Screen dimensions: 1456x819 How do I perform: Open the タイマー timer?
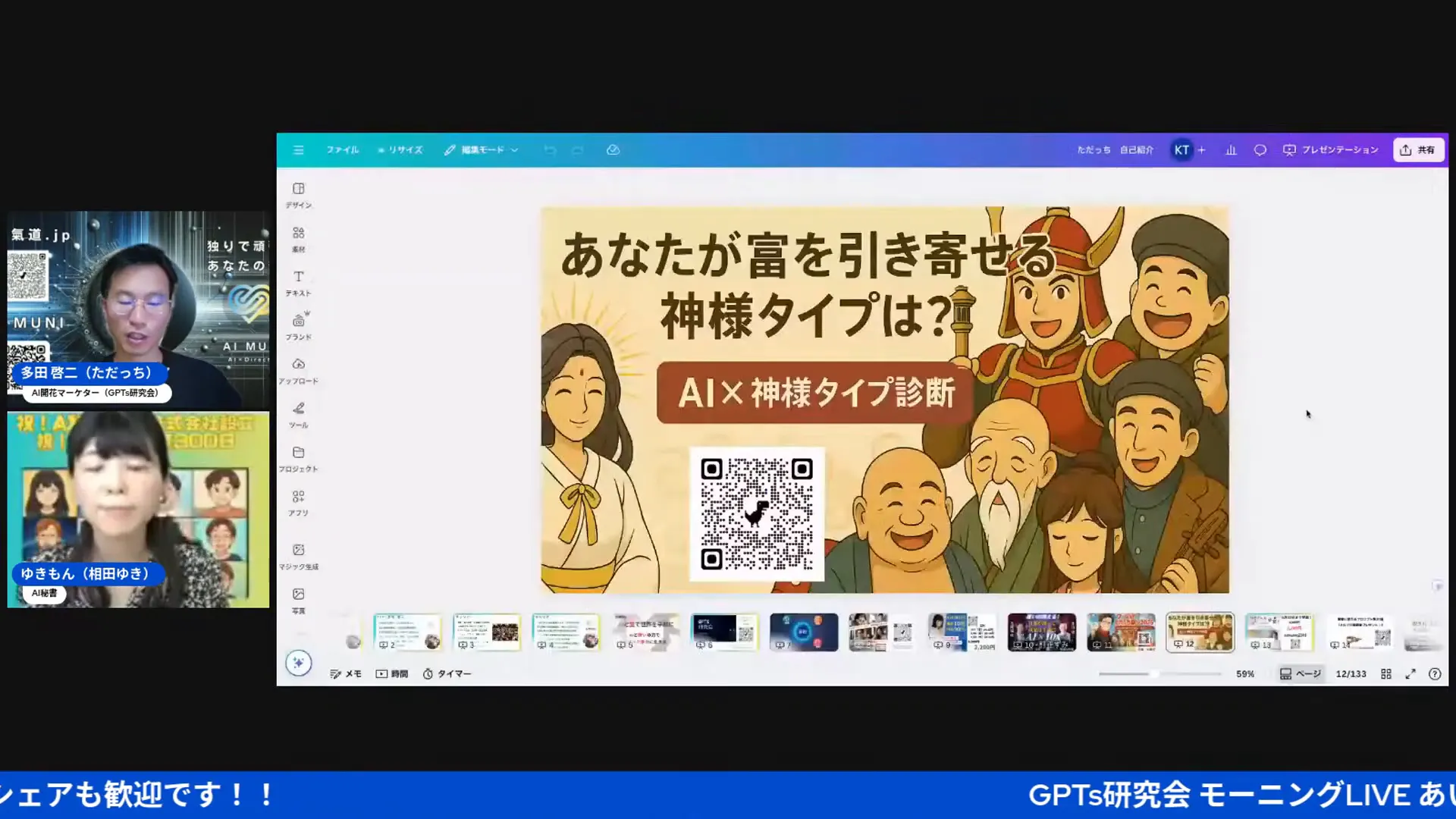point(447,673)
